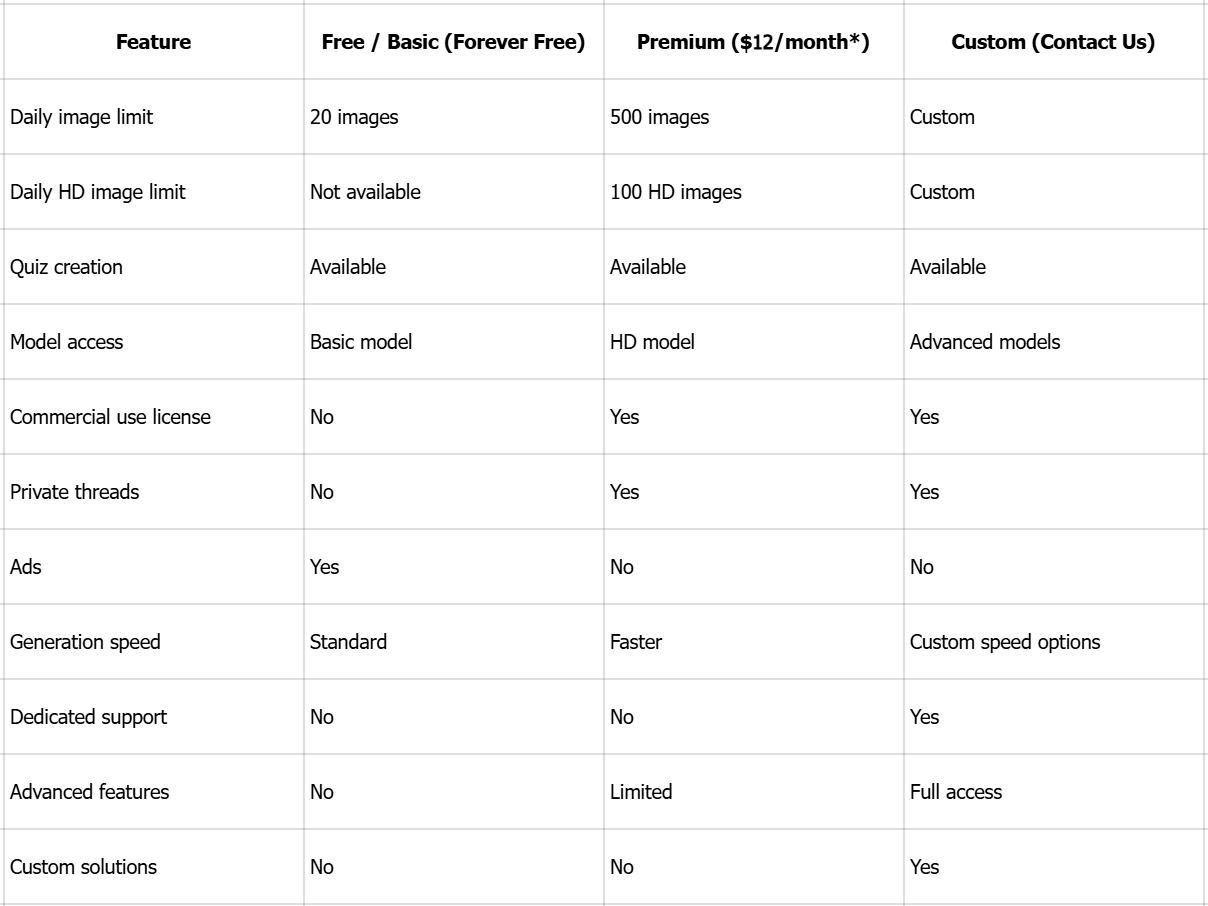This screenshot has width=1208, height=906.
Task: Select the Not available cell
Action: click(365, 192)
